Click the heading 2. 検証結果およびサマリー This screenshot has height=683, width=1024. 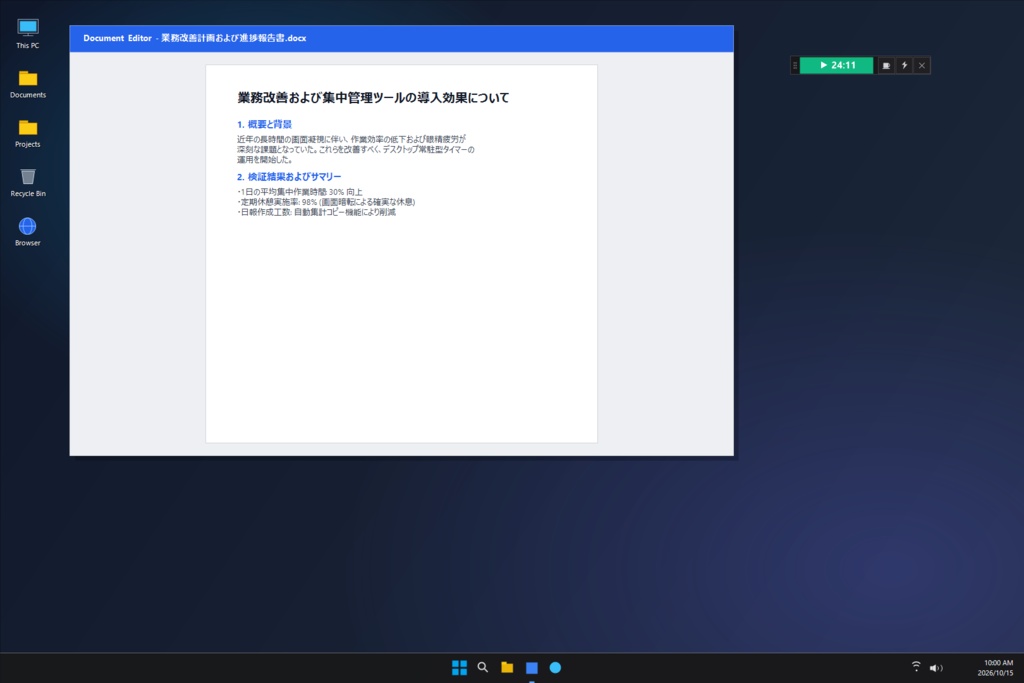(x=289, y=176)
